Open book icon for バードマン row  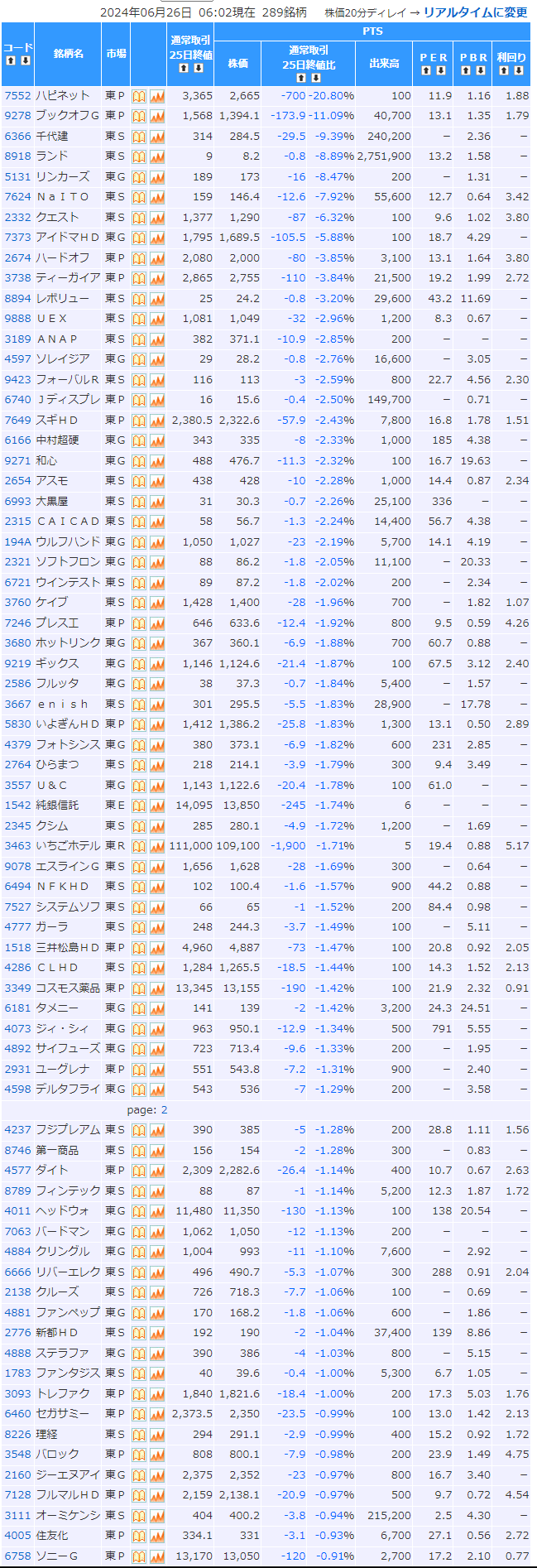pos(139,1232)
